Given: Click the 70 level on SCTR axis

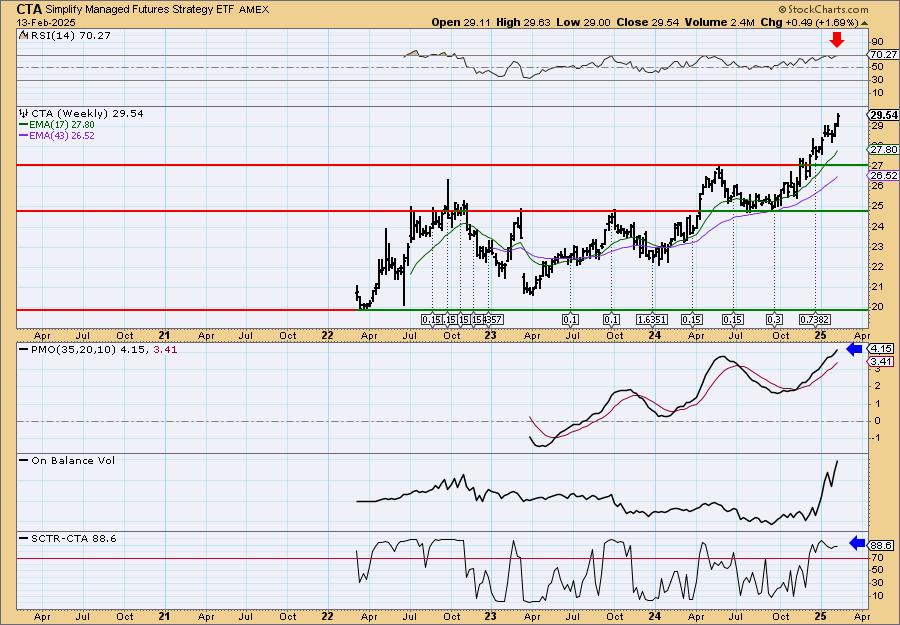Looking at the screenshot, I should point(876,557).
